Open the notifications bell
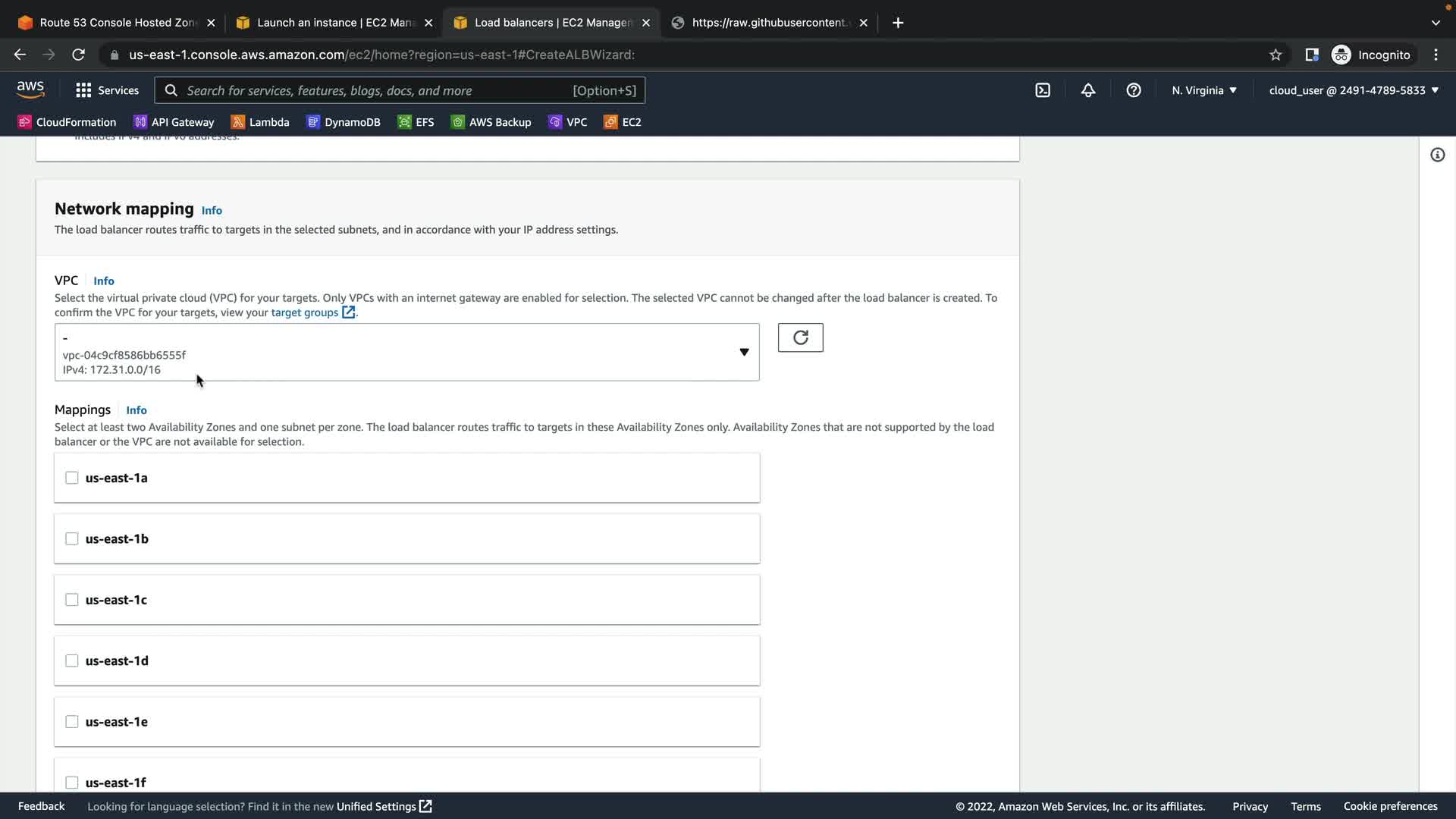Viewport: 1456px width, 819px height. 1088,90
